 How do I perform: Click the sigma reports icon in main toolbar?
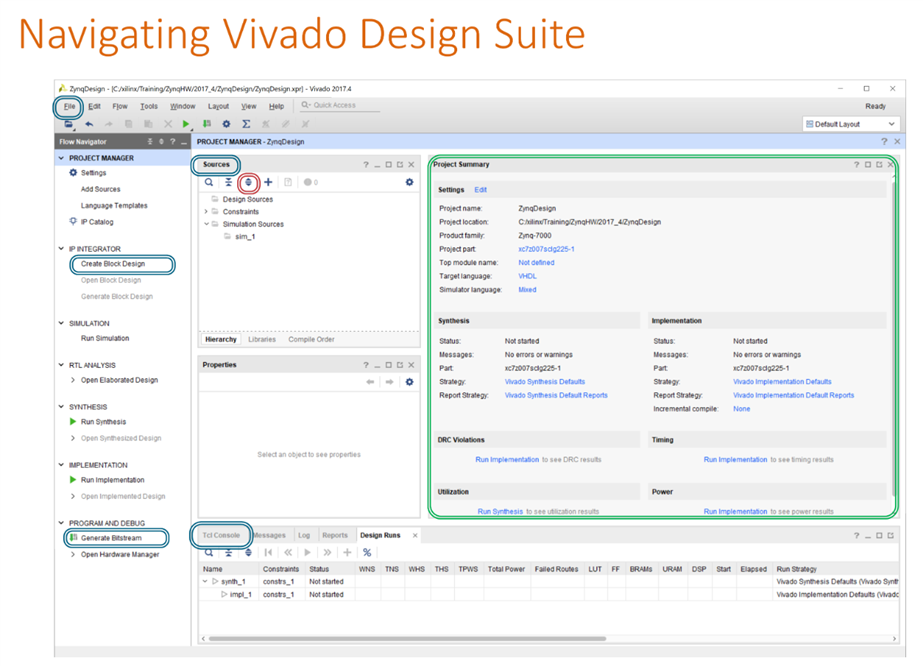[246, 124]
